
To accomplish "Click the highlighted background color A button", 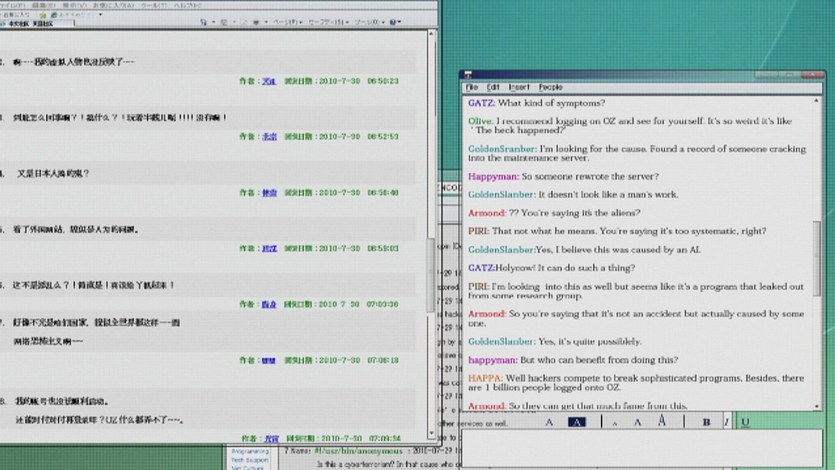I will (577, 423).
